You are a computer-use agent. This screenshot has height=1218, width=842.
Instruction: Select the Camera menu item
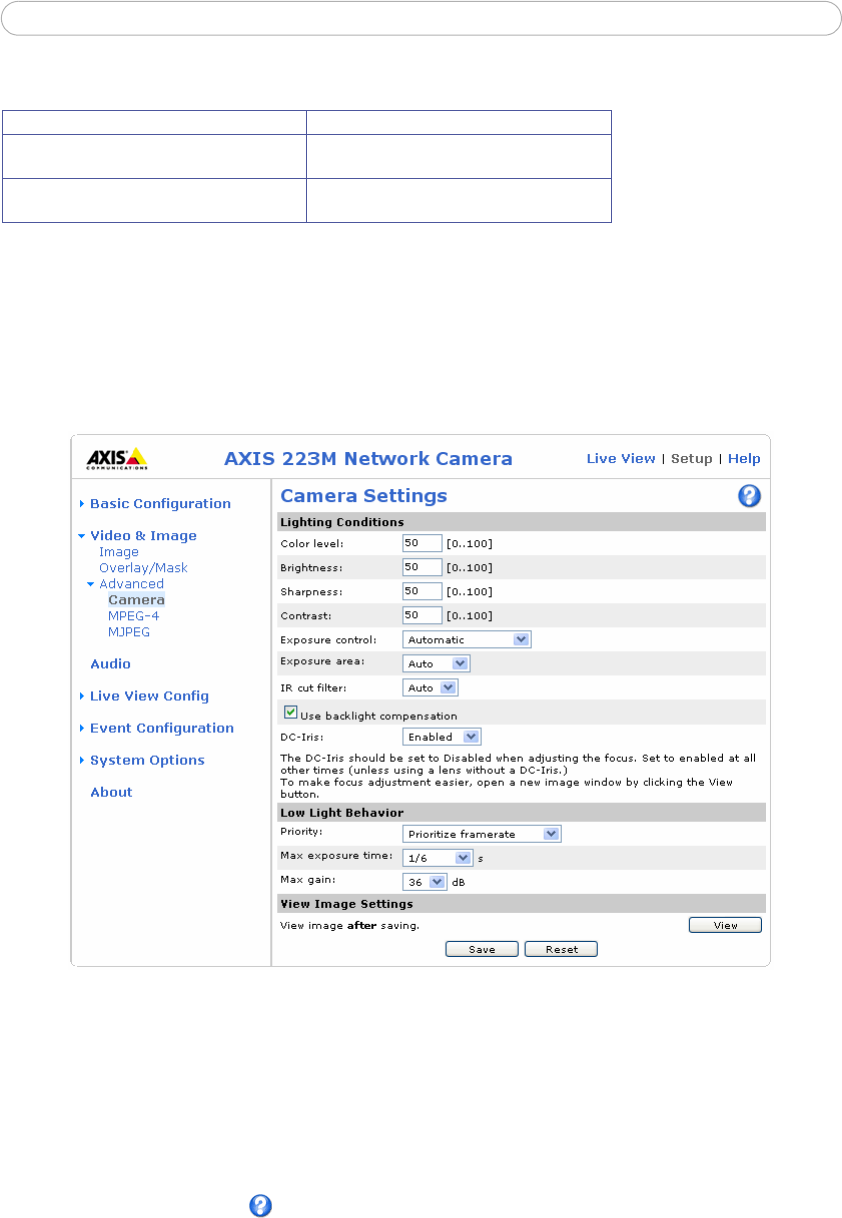coord(136,600)
